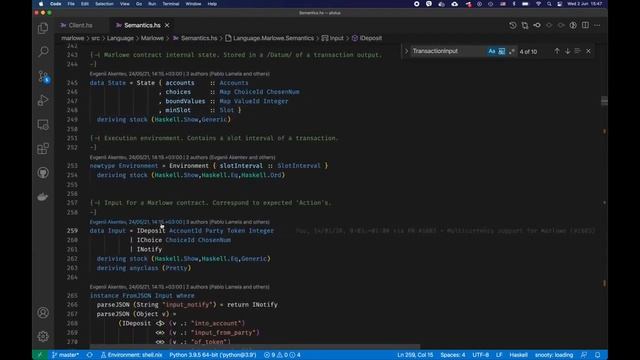
Task: Open notifications bell in status bar
Action: [x=598, y=355]
